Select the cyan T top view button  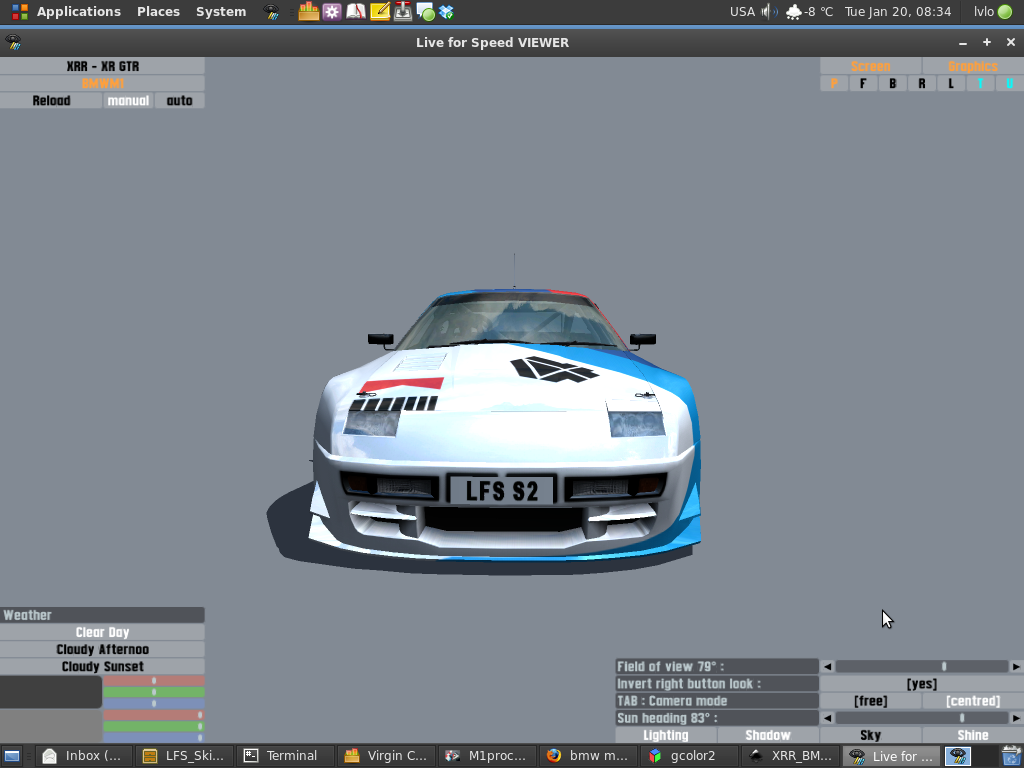tap(980, 84)
